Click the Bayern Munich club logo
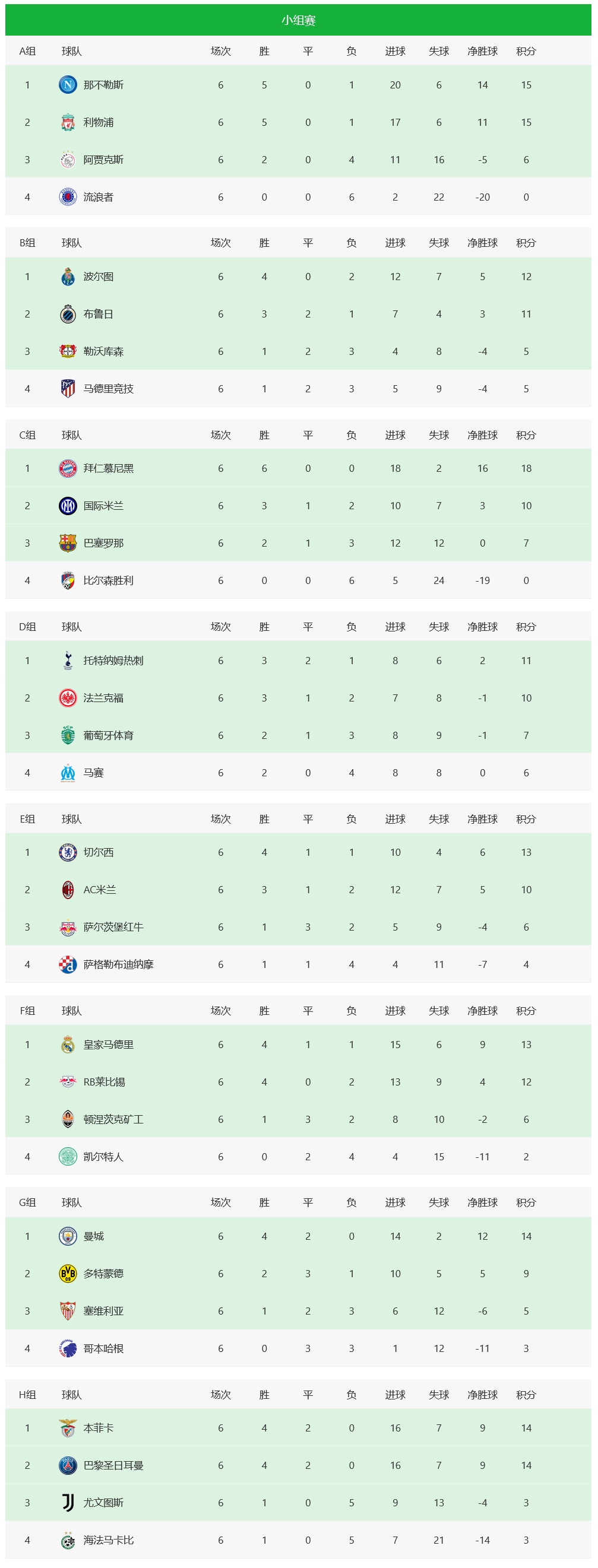This screenshot has height=1568, width=598. pos(68,468)
